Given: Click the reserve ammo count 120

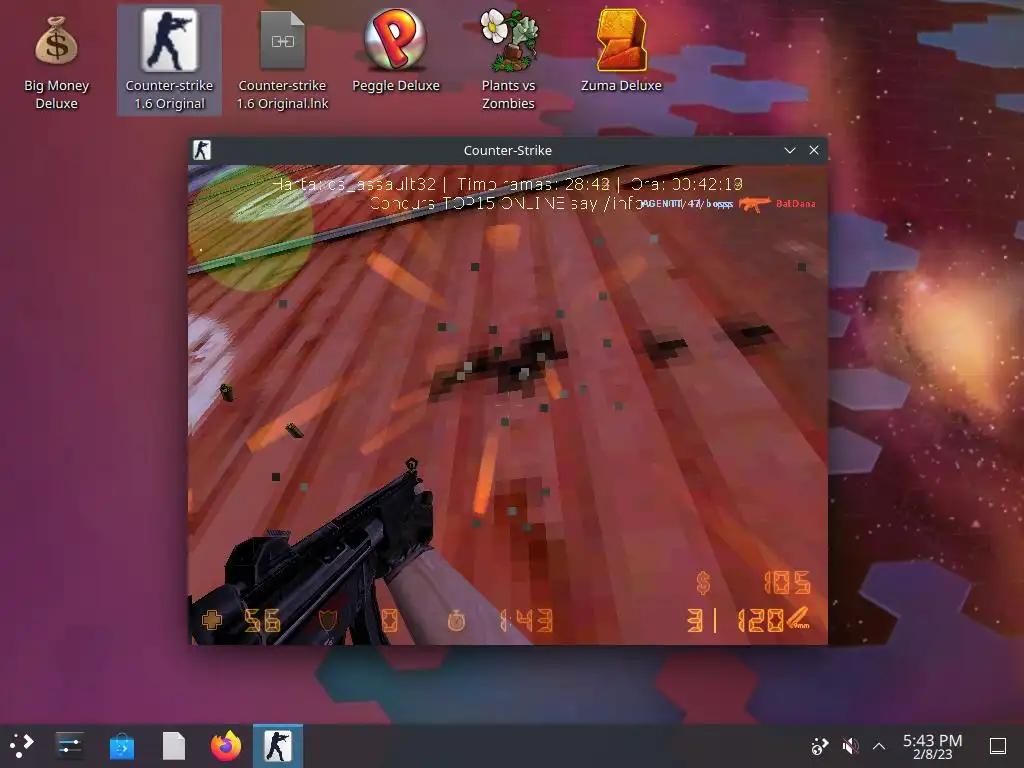Looking at the screenshot, I should pos(761,620).
